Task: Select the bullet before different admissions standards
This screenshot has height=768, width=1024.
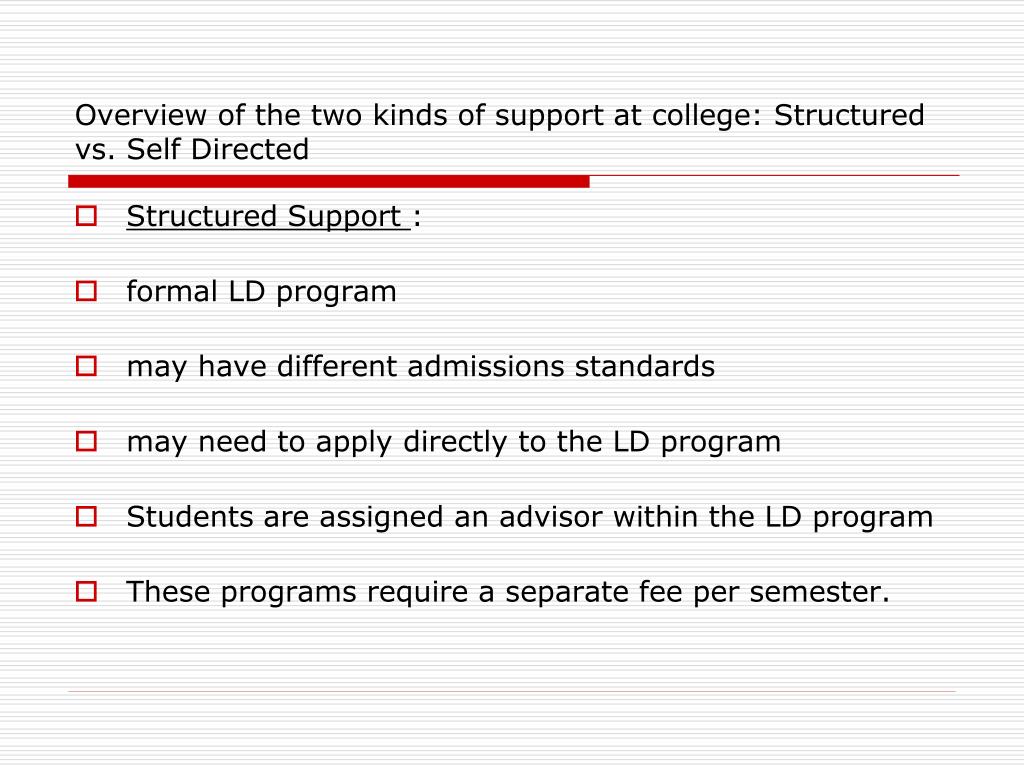Action: 86,366
